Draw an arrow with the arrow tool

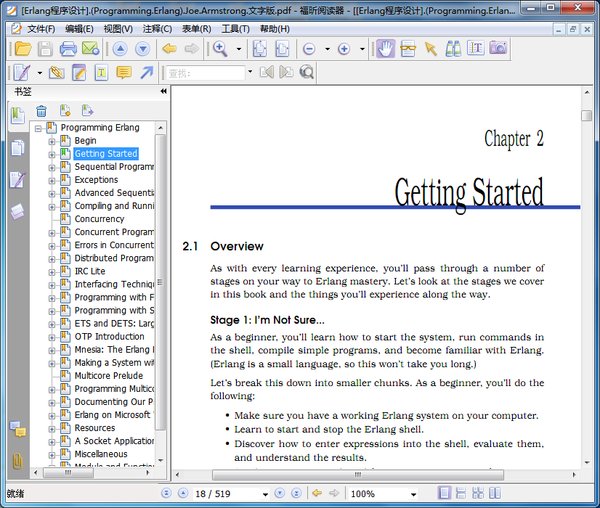pyautogui.click(x=147, y=72)
